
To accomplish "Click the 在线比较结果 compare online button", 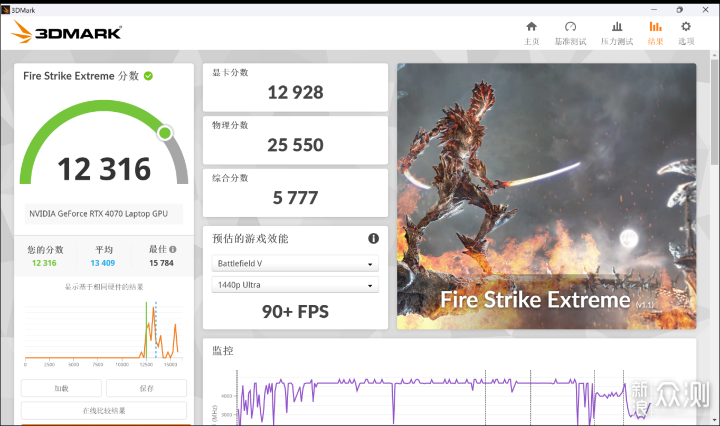I will [104, 410].
